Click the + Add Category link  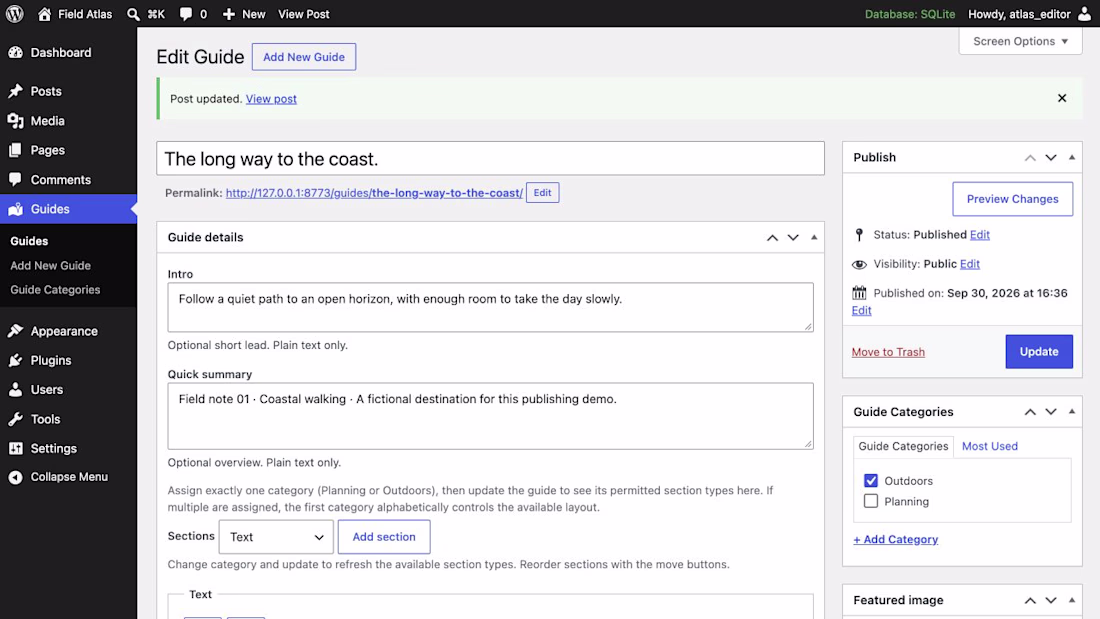[x=896, y=540]
